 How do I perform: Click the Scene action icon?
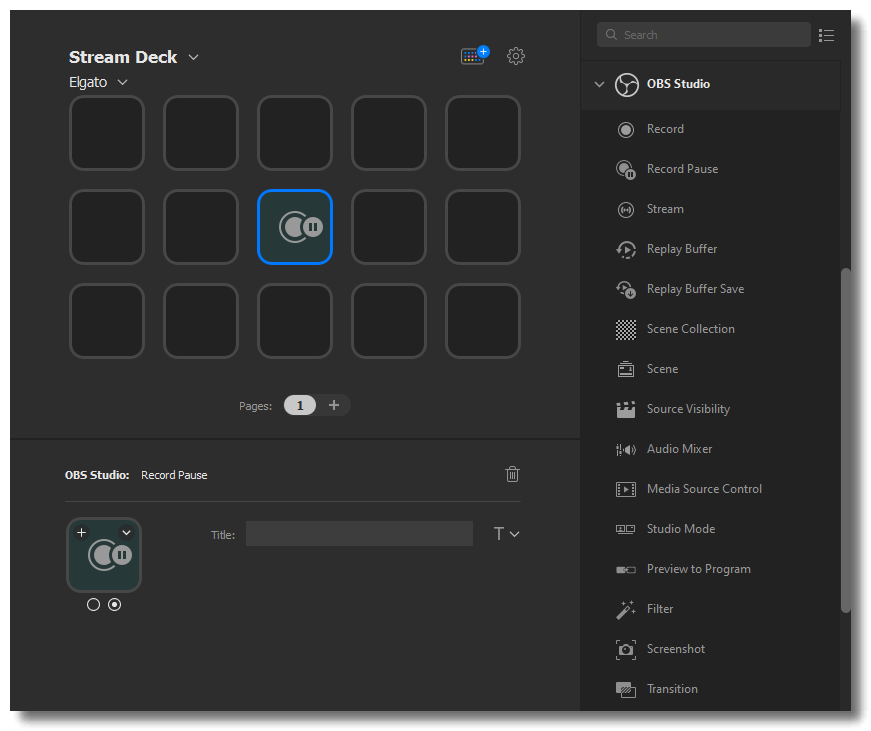625,369
